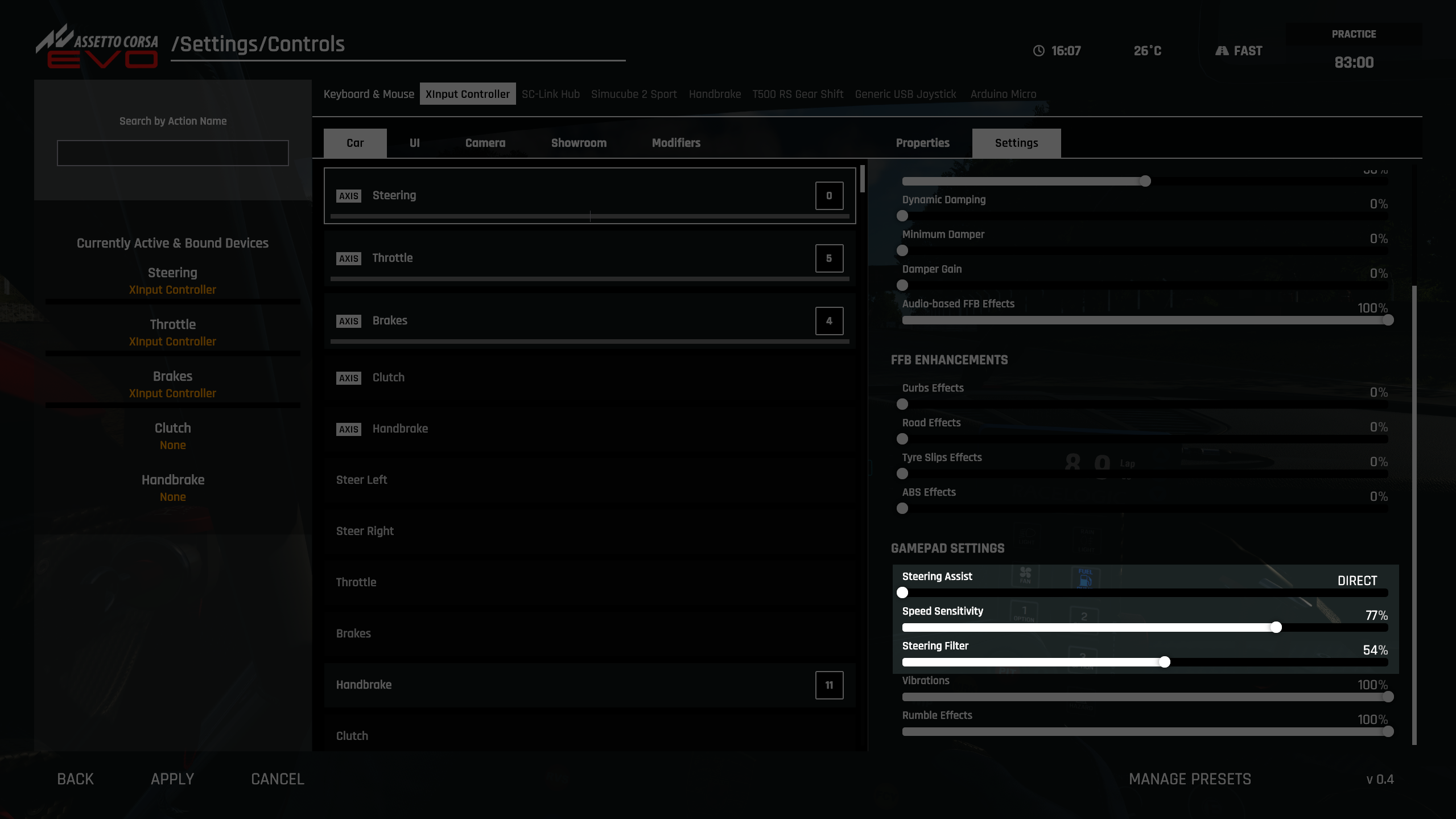
Task: Click the AXIS badge beside Clutch
Action: [349, 377]
